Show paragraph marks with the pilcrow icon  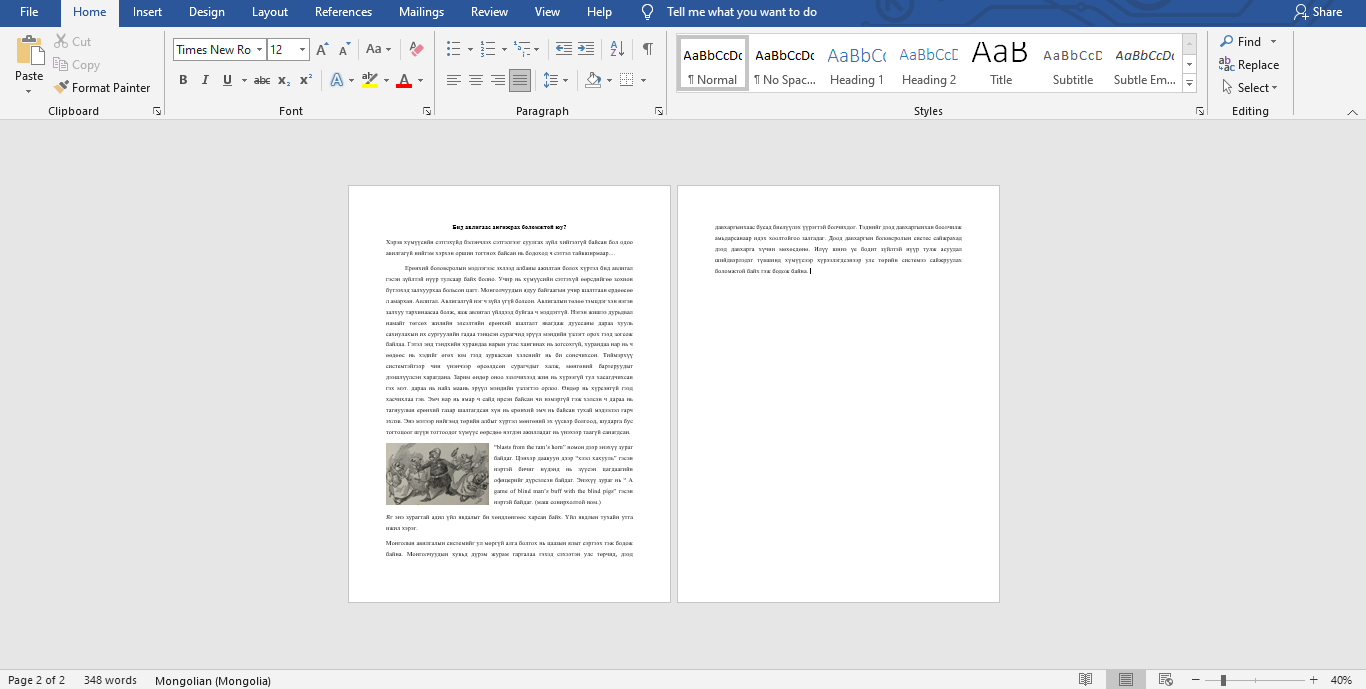[648, 49]
